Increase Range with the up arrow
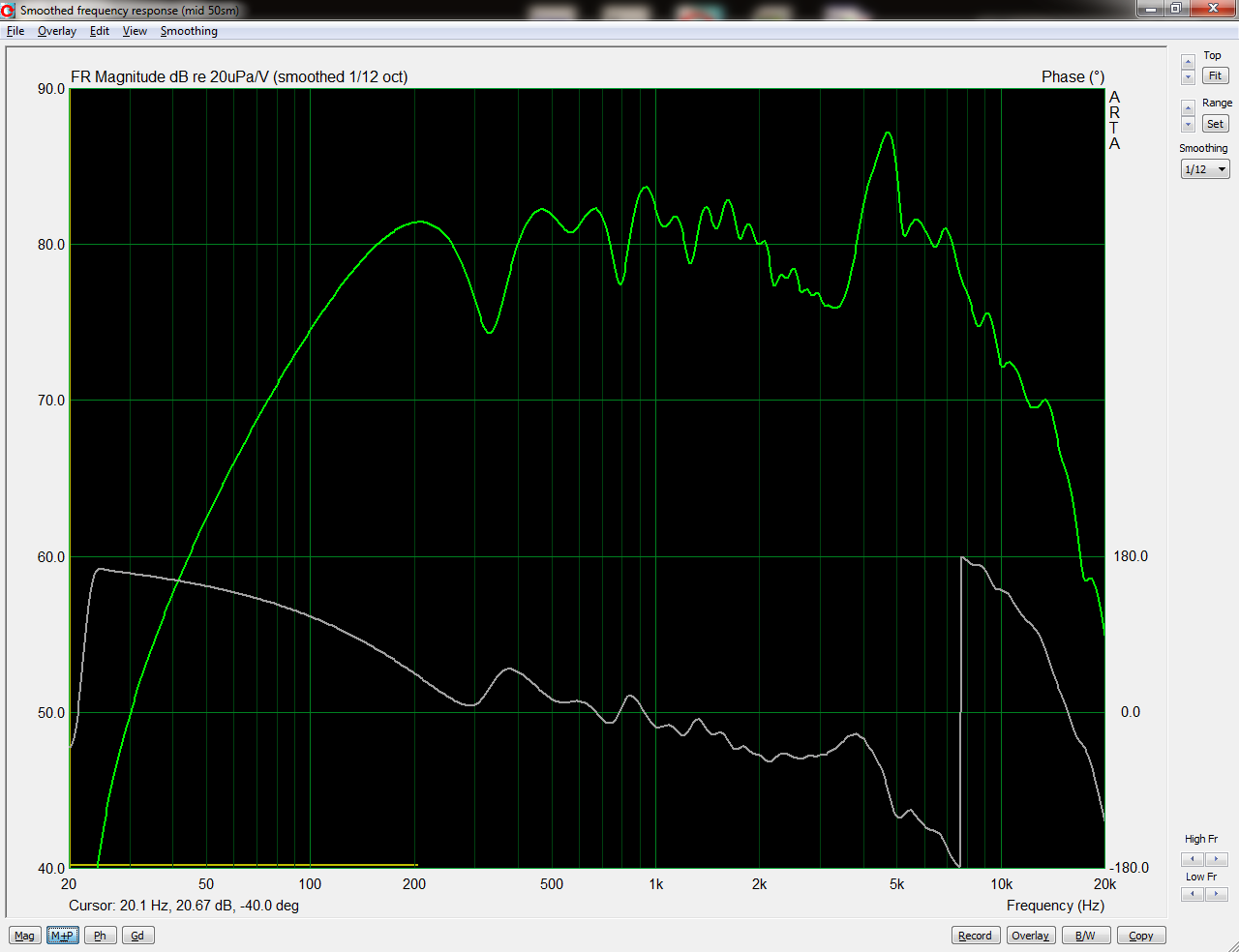 (x=1189, y=108)
